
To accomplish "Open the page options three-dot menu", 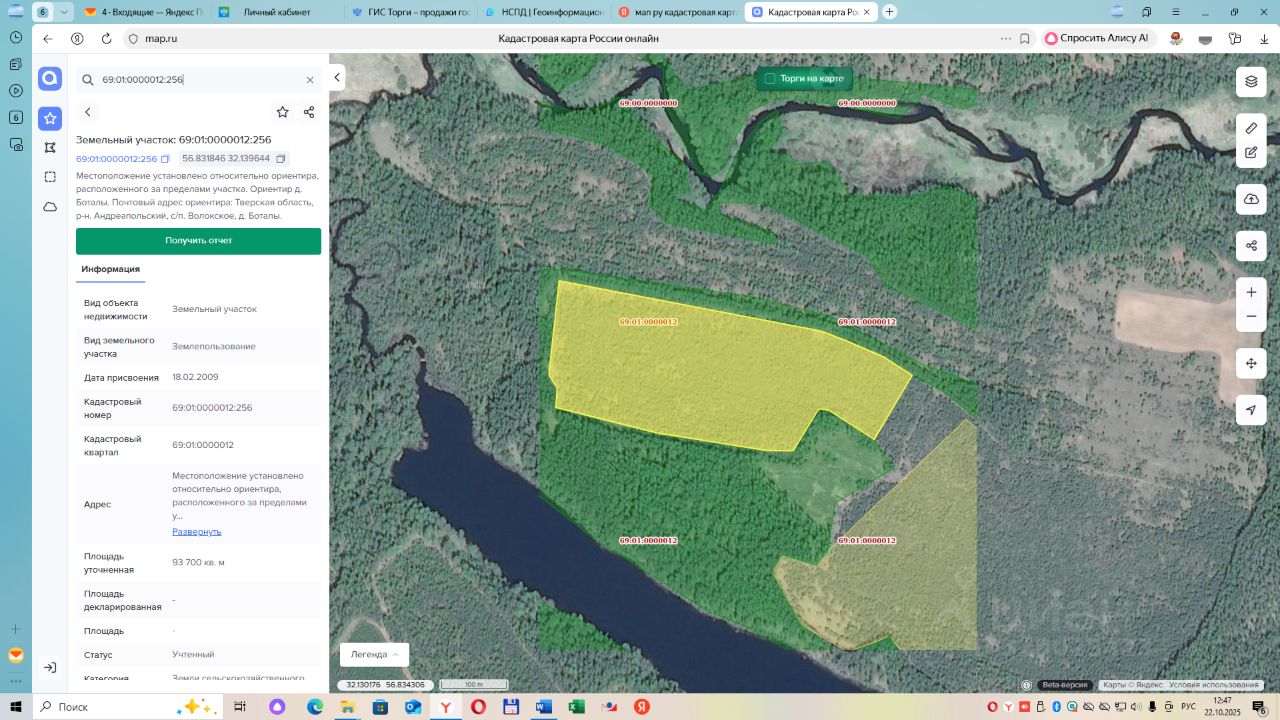I will point(1006,38).
